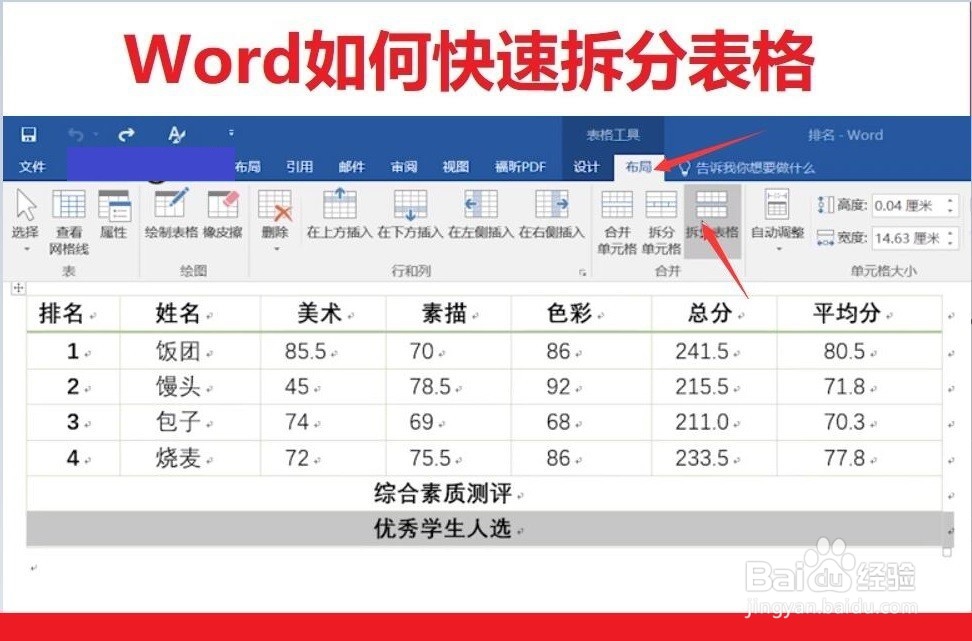The height and width of the screenshot is (641, 972).
Task: Click the text formatting A icon in title bar
Action: (x=177, y=135)
